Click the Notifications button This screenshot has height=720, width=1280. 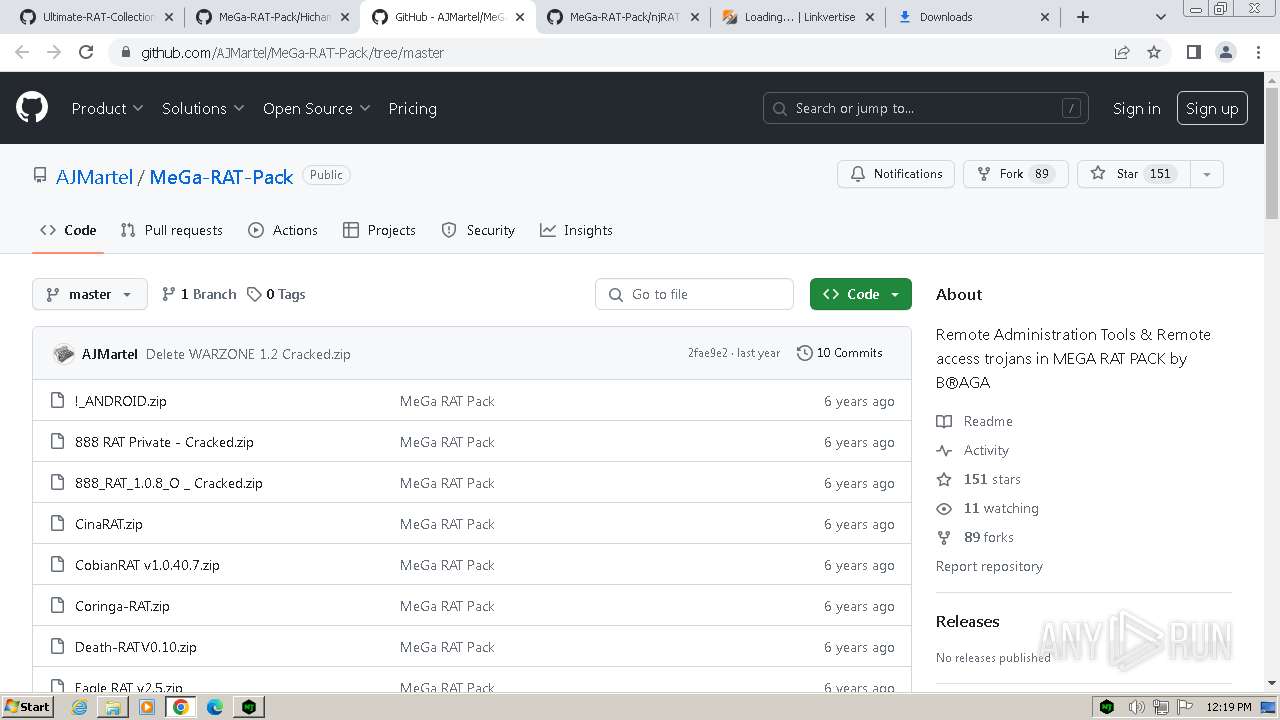pyautogui.click(x=896, y=174)
